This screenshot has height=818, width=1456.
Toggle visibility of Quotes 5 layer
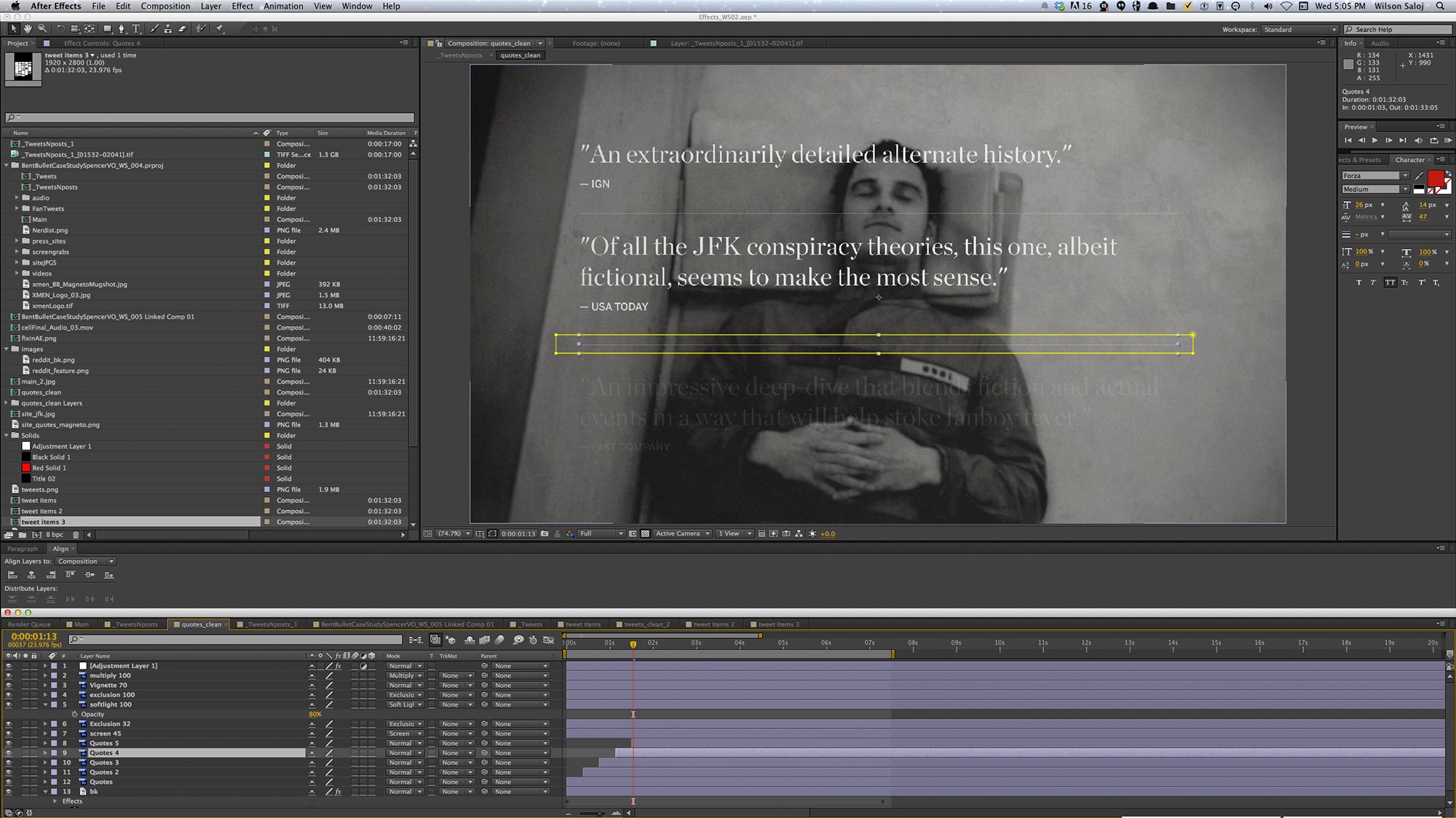9,743
